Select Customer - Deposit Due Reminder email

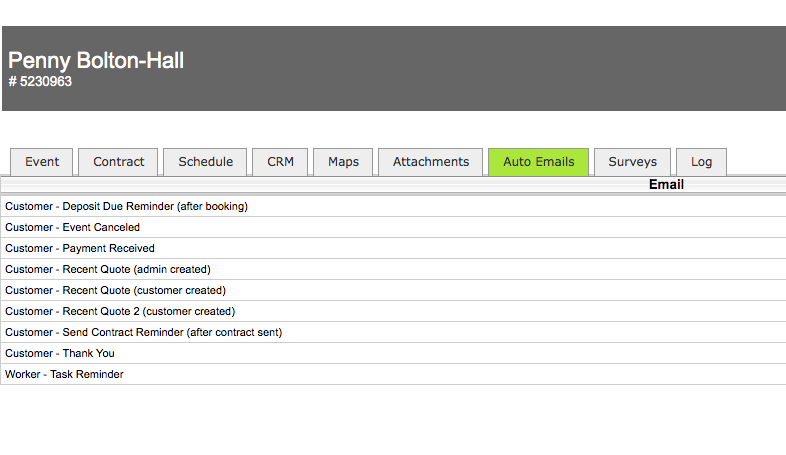pos(126,207)
